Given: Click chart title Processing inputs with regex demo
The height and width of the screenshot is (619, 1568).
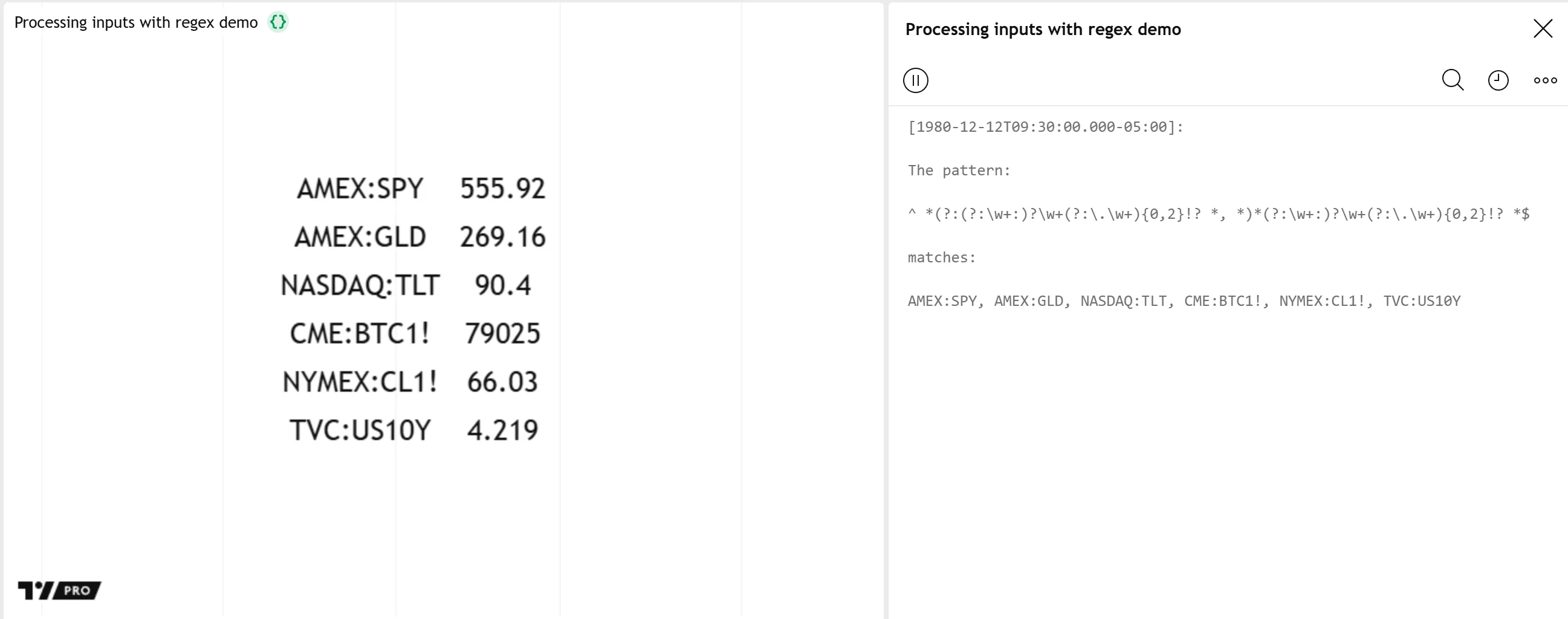Looking at the screenshot, I should pyautogui.click(x=136, y=22).
